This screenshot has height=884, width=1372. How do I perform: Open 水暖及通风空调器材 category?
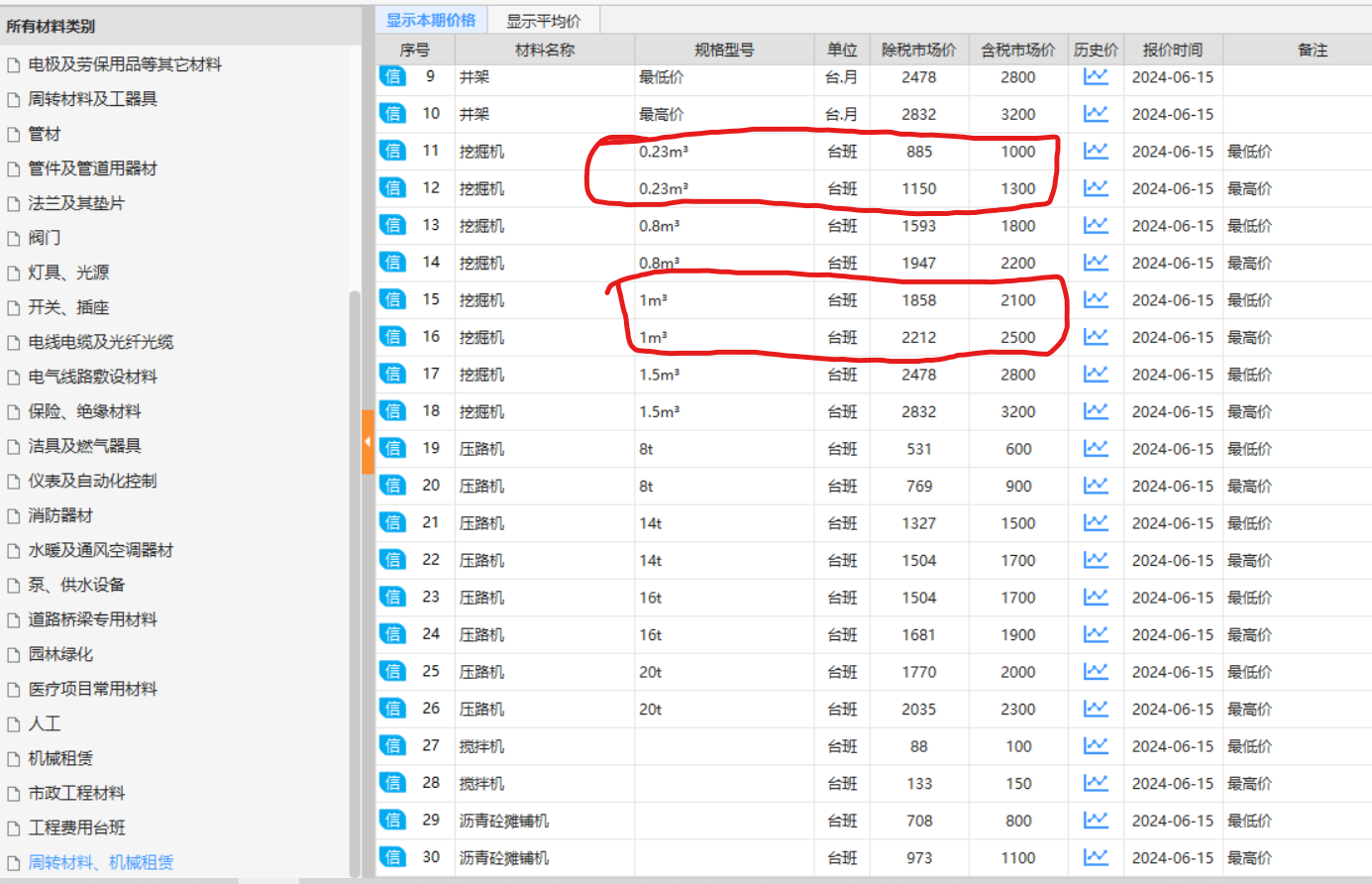coord(100,550)
